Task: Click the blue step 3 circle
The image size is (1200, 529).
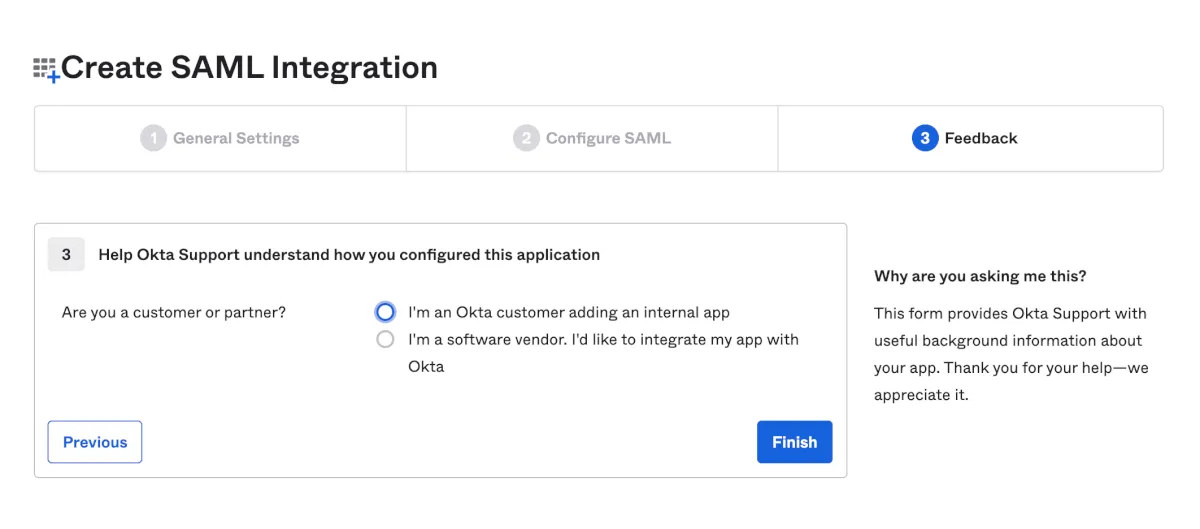Action: click(x=925, y=138)
